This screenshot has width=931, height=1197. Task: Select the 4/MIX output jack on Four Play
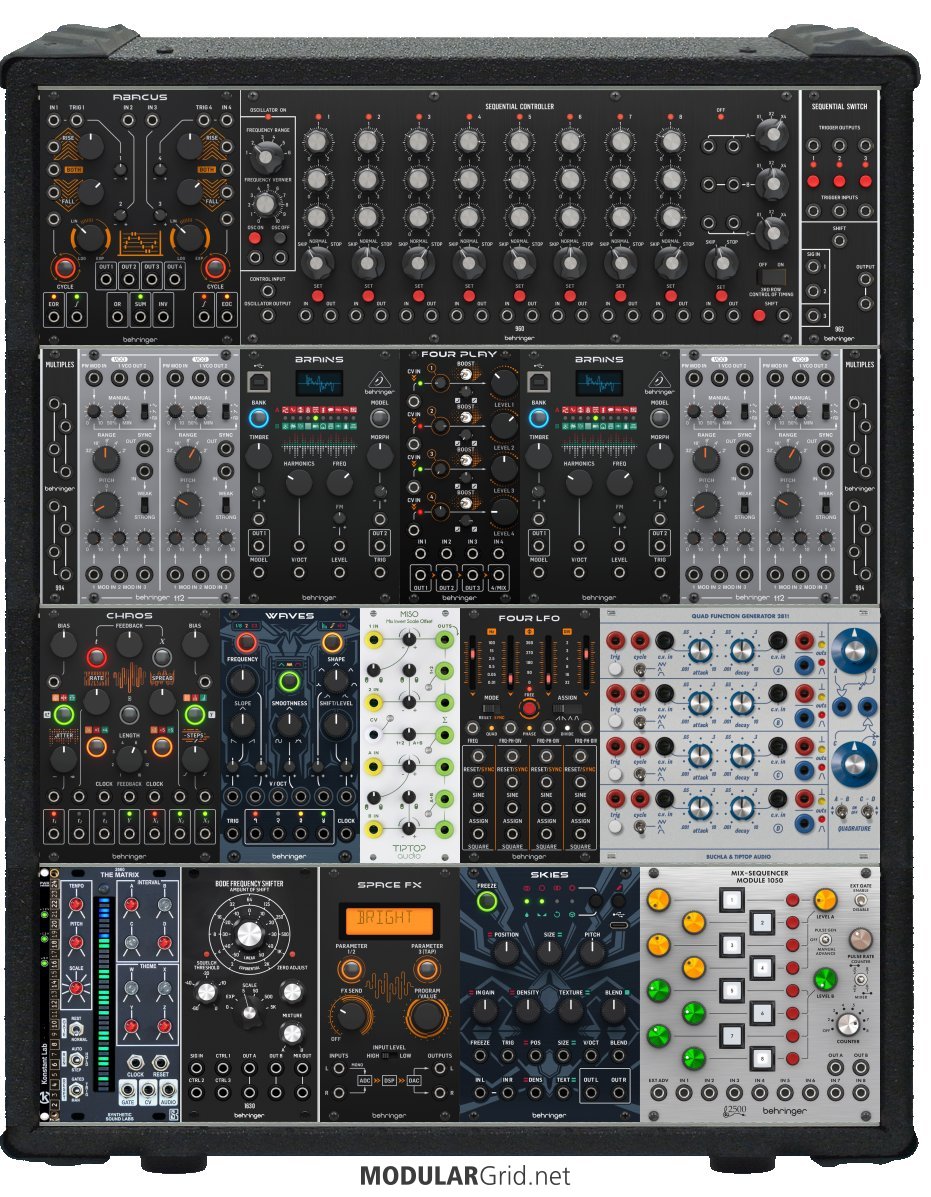(x=498, y=576)
